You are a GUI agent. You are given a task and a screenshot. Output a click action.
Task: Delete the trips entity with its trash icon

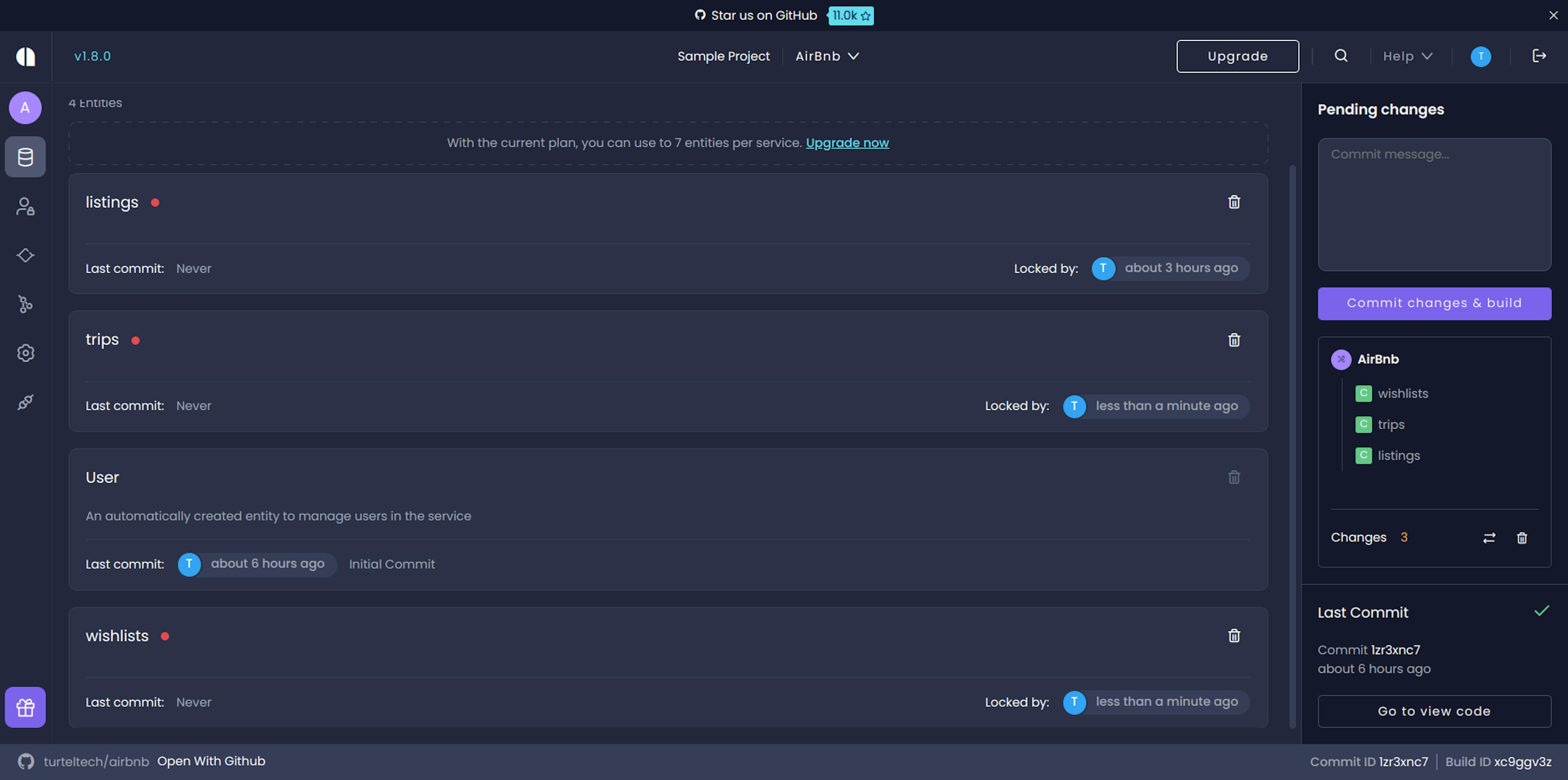coord(1234,340)
